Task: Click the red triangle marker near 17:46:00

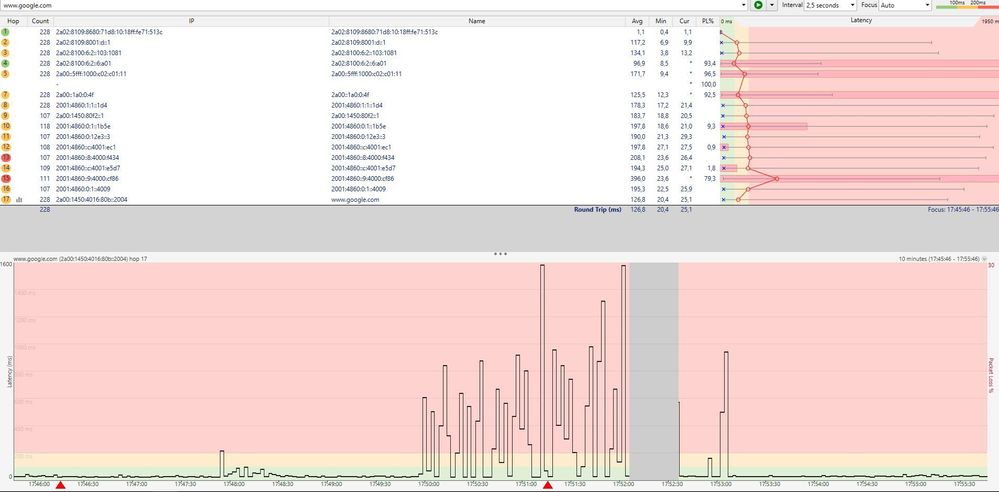Action: pyautogui.click(x=60, y=486)
